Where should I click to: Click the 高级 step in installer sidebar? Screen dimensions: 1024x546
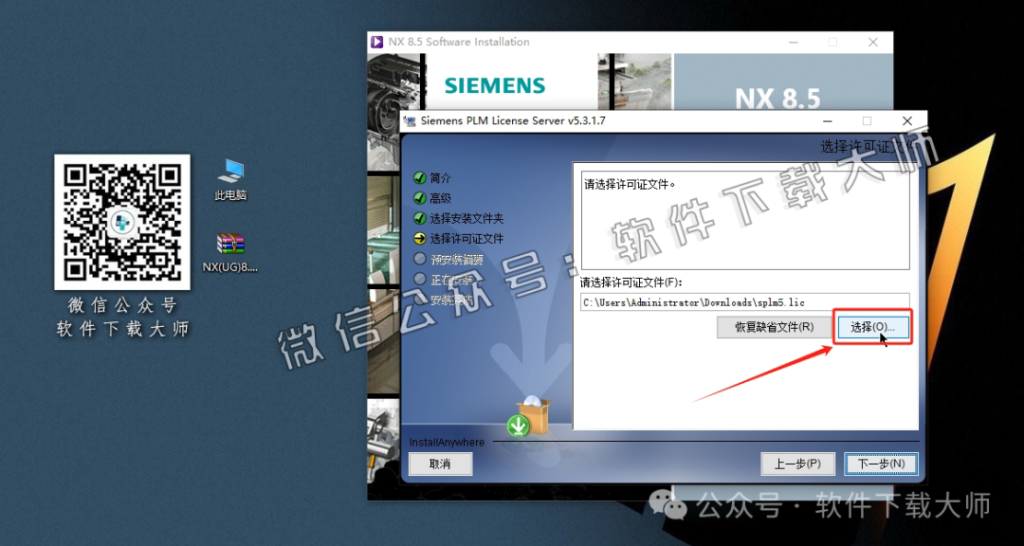[x=440, y=199]
